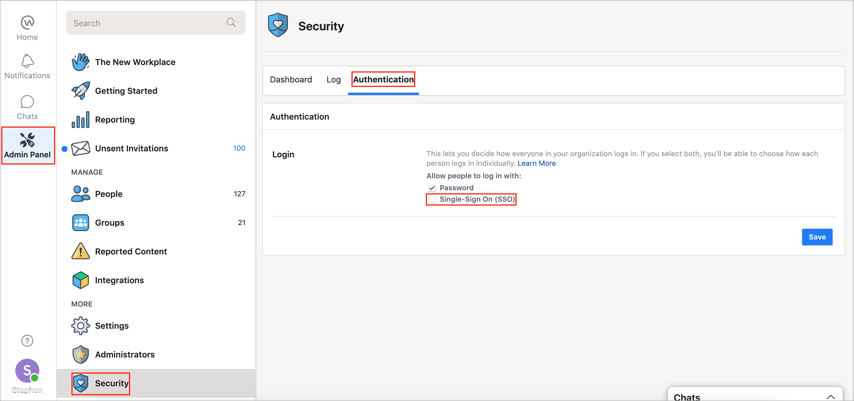The height and width of the screenshot is (401, 854).
Task: Switch to the Log tab
Action: click(333, 80)
